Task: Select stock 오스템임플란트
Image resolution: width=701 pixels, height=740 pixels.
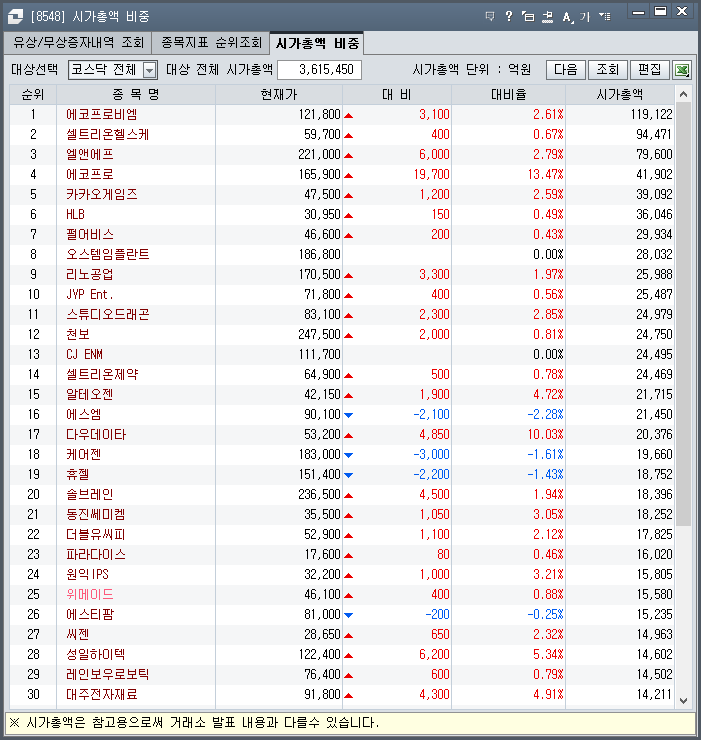Action: pyautogui.click(x=108, y=254)
